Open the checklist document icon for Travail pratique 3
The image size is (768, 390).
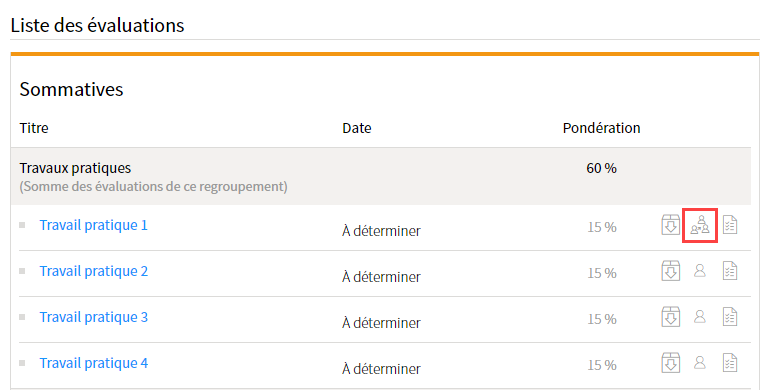(730, 317)
